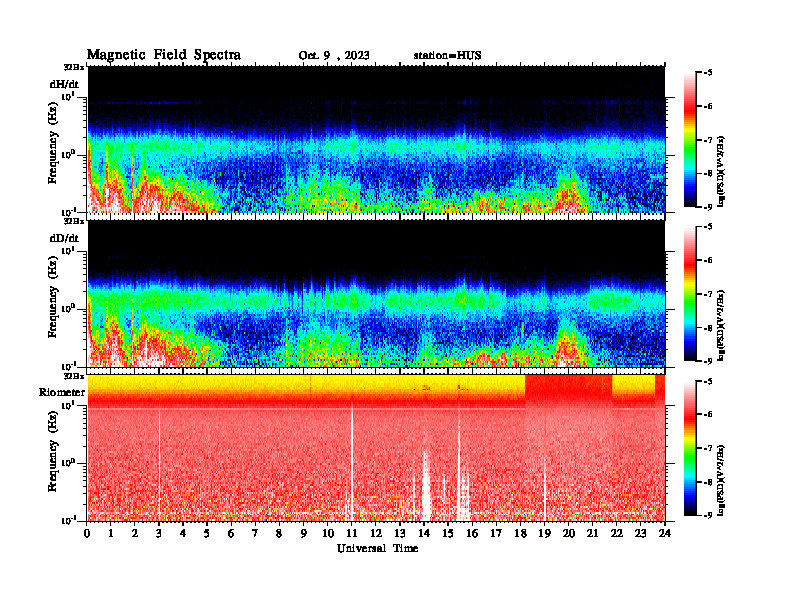The image size is (792, 612).
Task: Click the "-8" tick on Riometer colorbar
Action: (x=708, y=482)
